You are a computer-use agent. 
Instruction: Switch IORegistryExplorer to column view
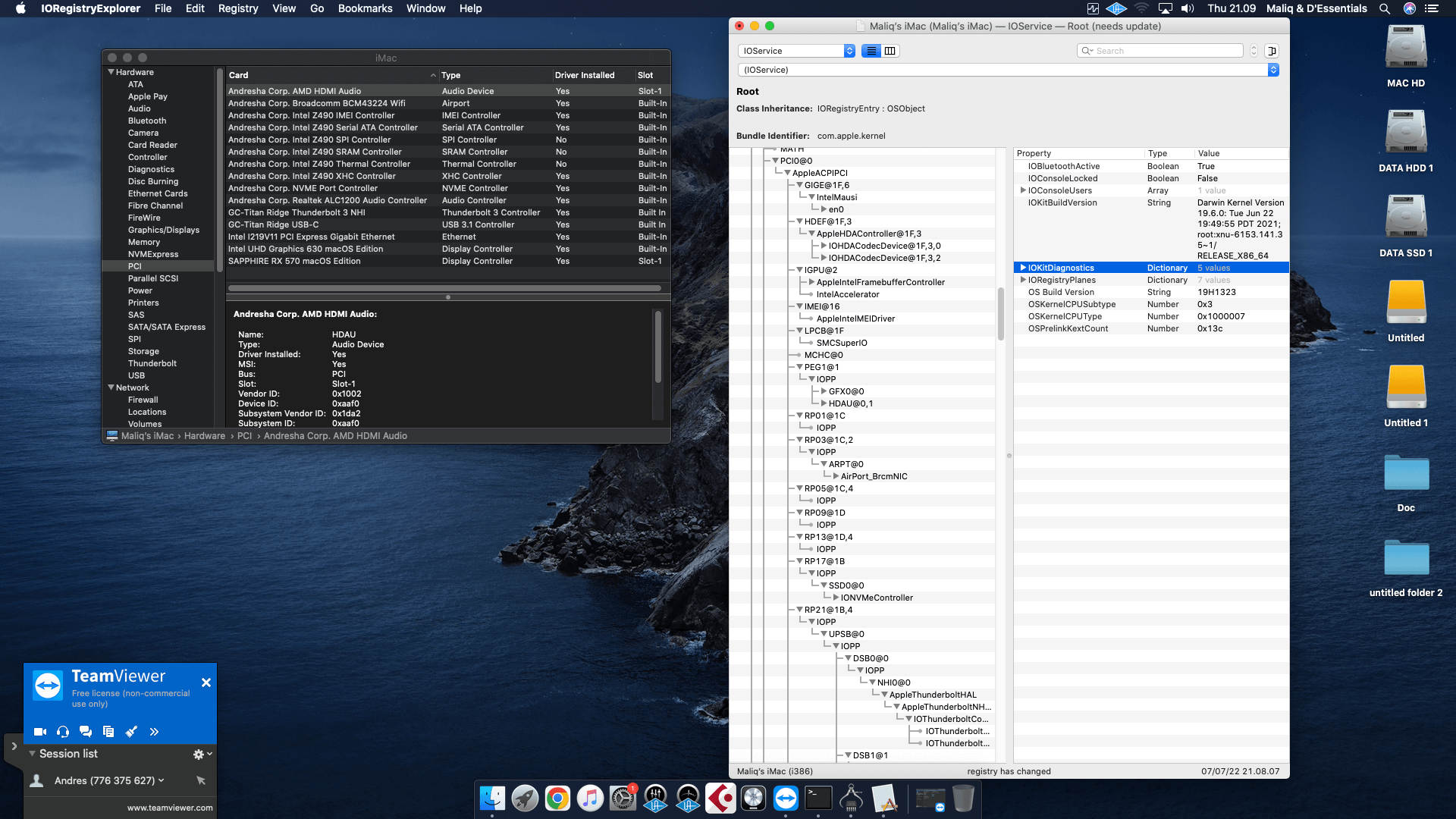click(x=890, y=51)
